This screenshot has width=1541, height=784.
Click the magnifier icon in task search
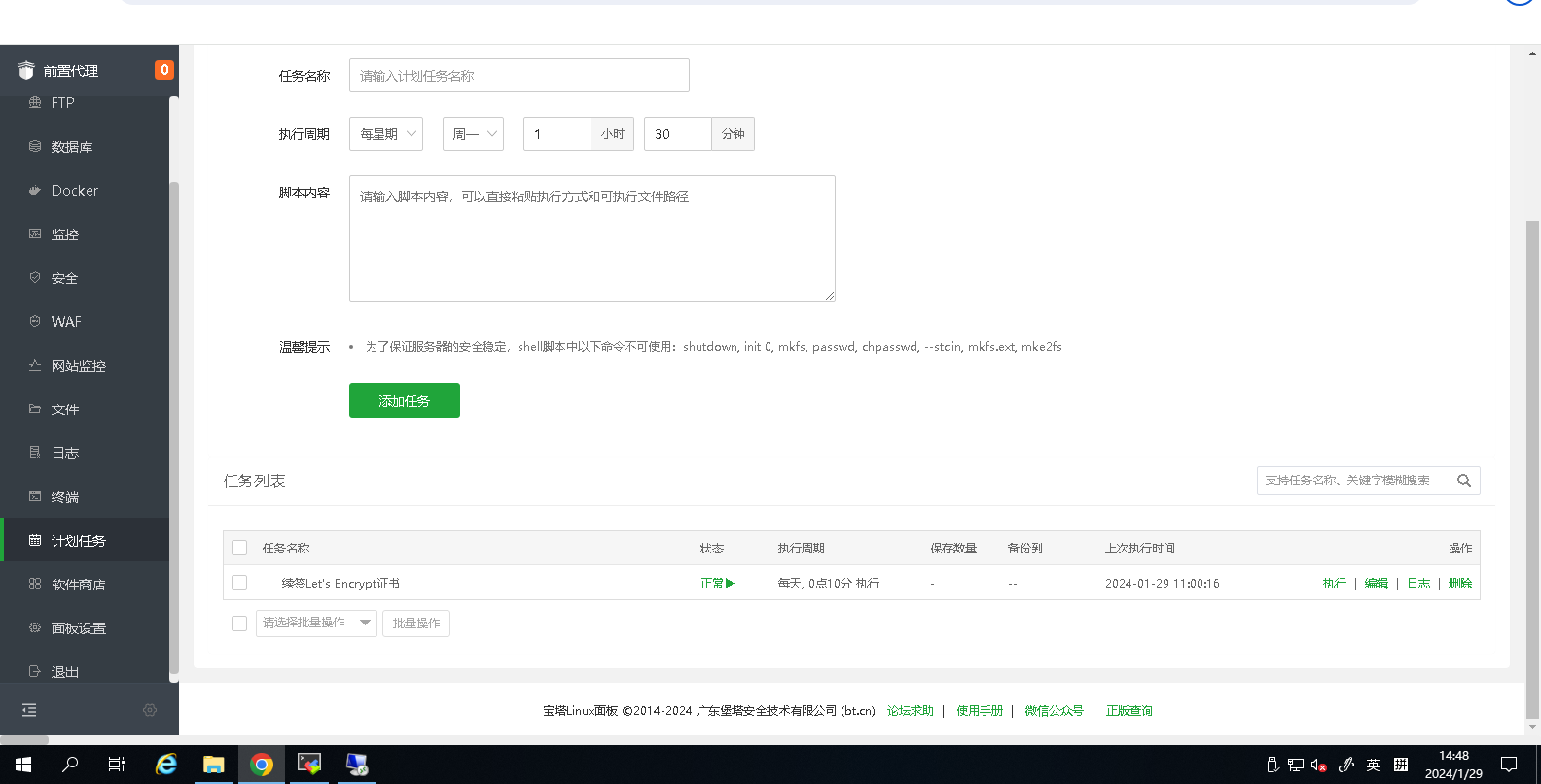(x=1463, y=481)
